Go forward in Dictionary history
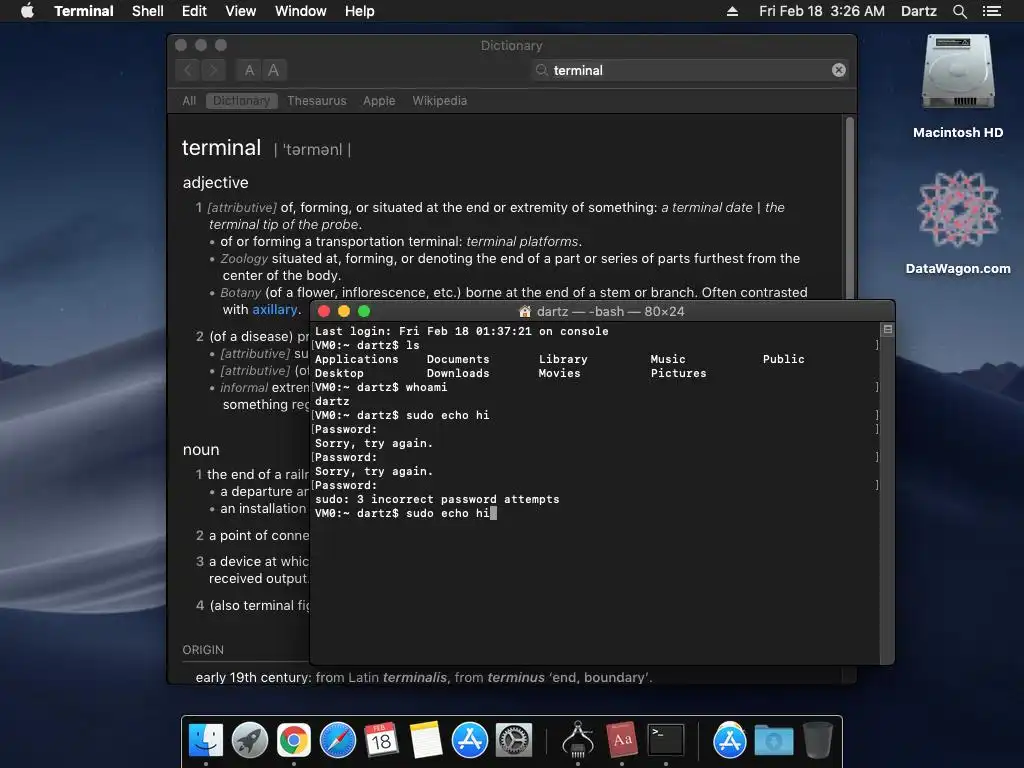Viewport: 1024px width, 768px height. (x=213, y=70)
